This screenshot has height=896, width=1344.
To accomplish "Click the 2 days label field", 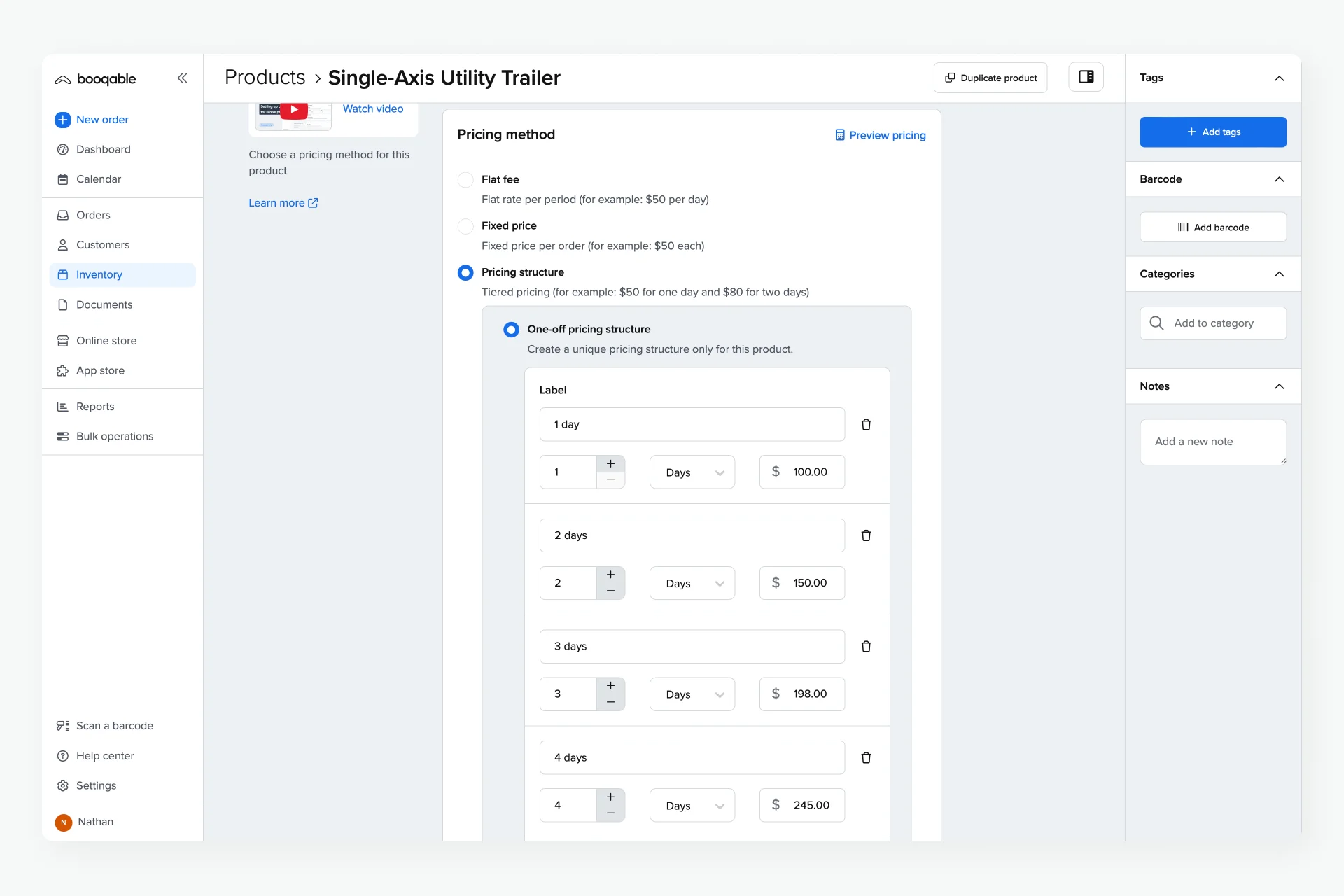I will pyautogui.click(x=692, y=535).
